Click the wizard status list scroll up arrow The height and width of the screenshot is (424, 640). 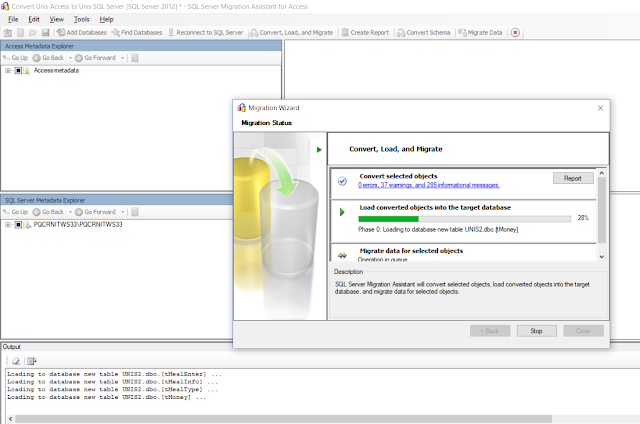point(602,173)
